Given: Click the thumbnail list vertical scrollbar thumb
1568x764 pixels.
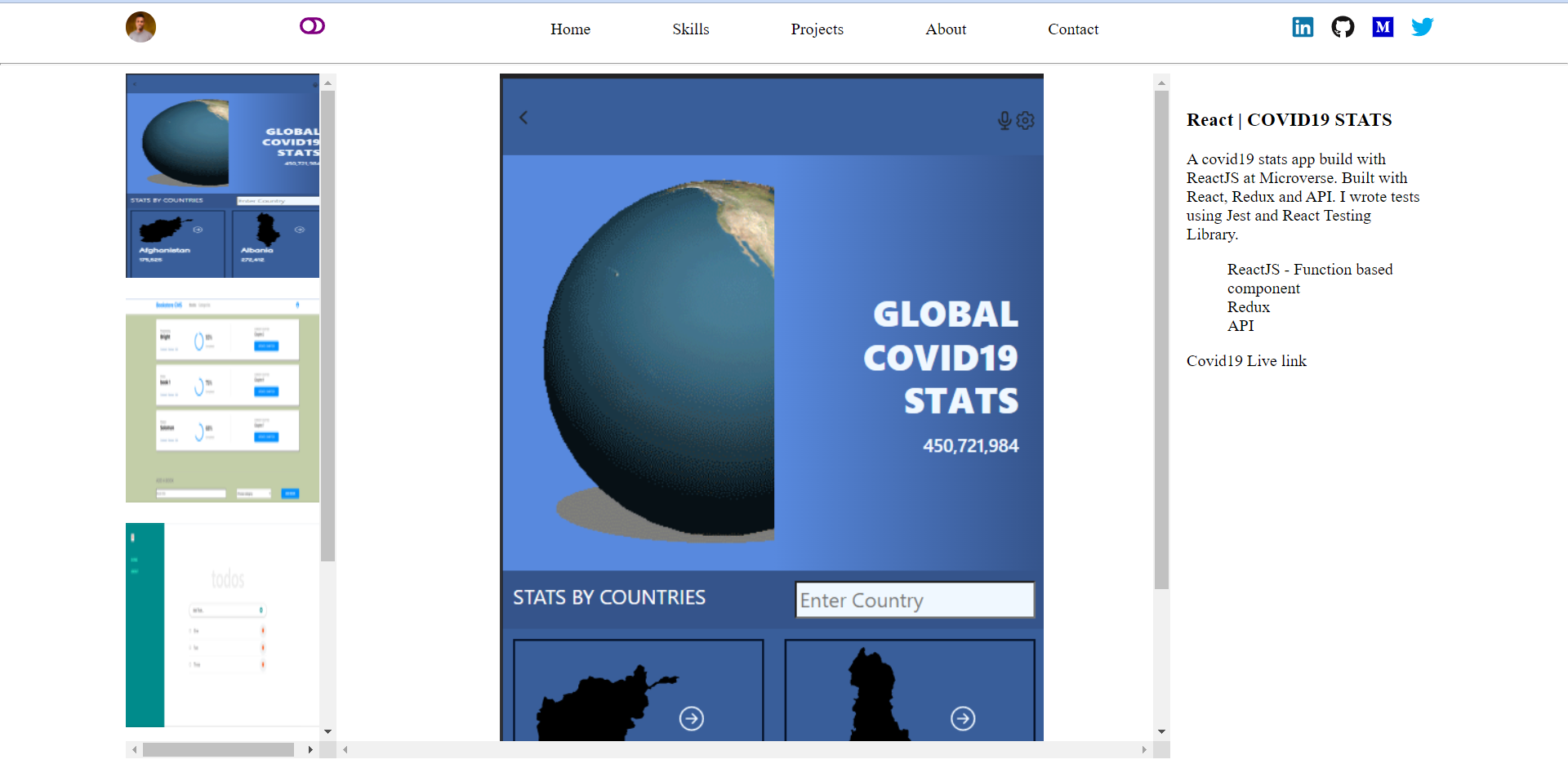Looking at the screenshot, I should pyautogui.click(x=327, y=326).
